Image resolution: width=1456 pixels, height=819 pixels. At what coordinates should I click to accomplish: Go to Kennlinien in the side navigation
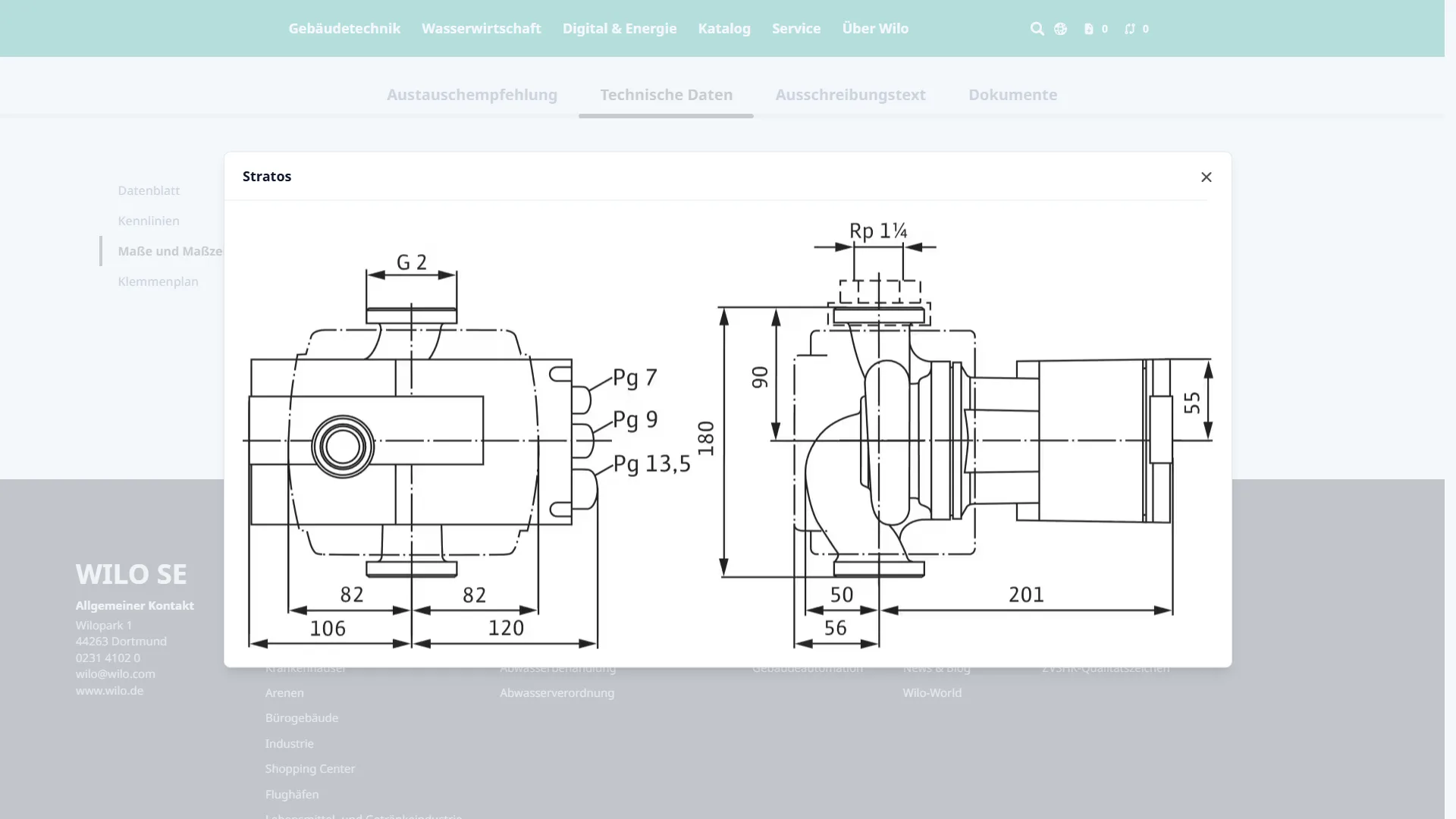coord(149,221)
